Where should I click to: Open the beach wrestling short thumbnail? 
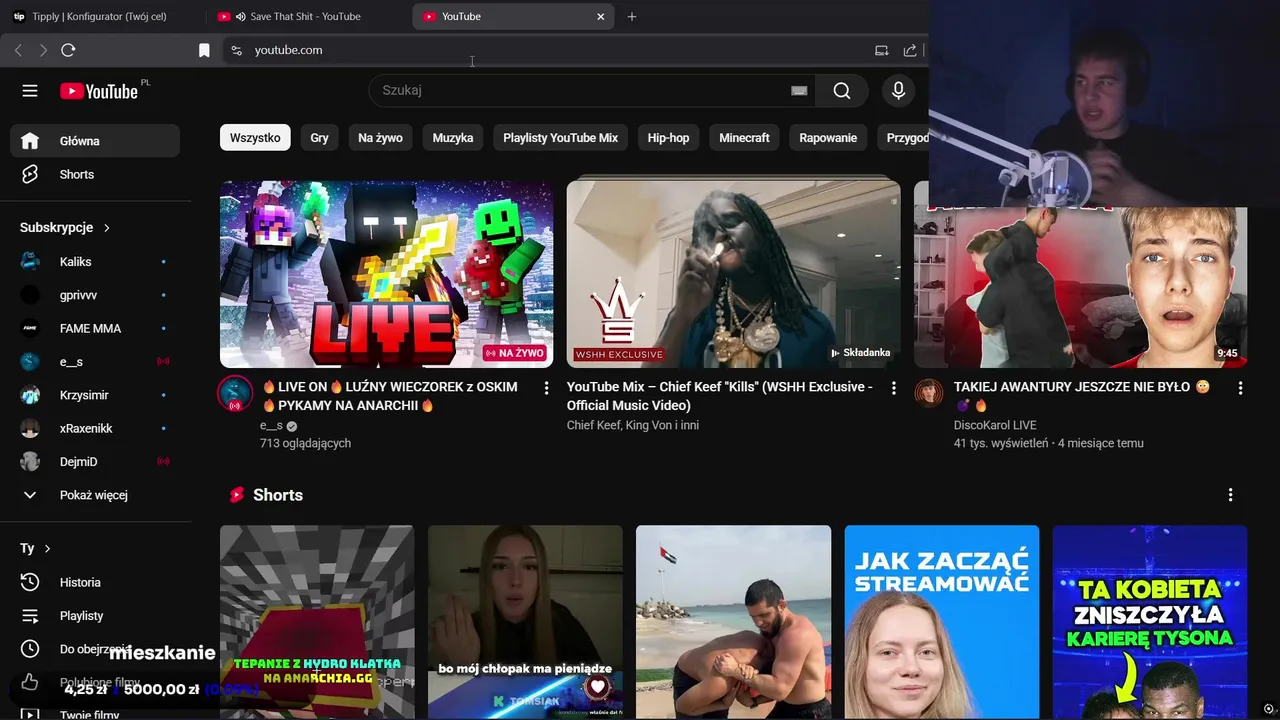[733, 622]
